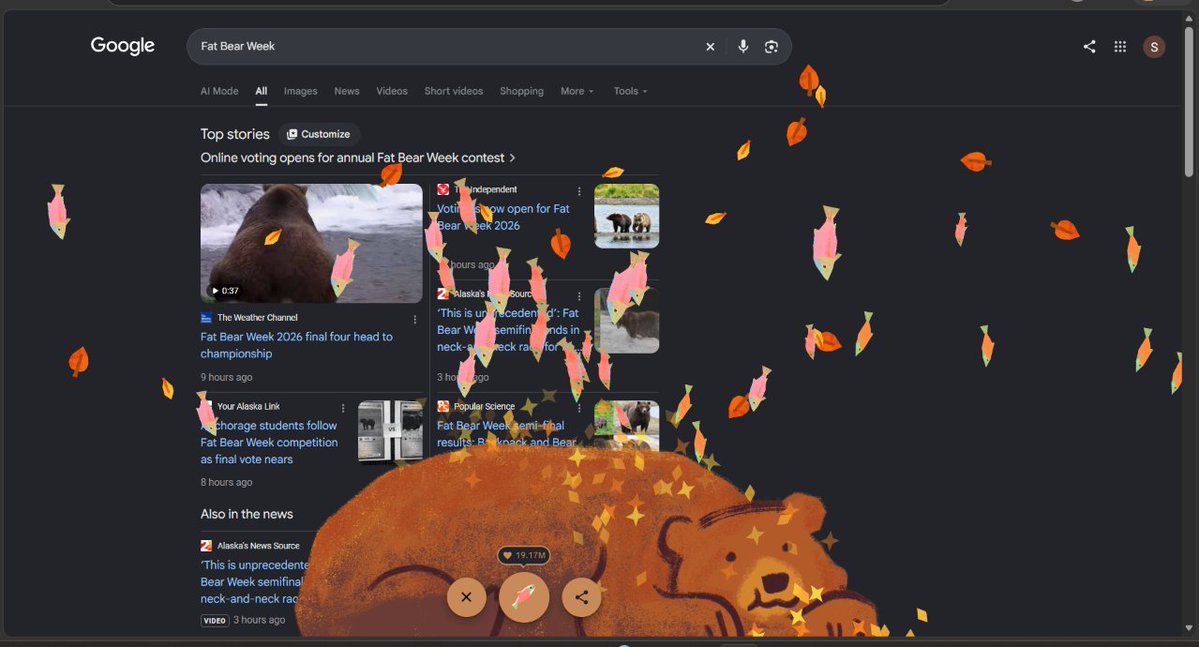This screenshot has height=647, width=1199.
Task: Open the account menu with the S avatar
Action: point(1154,47)
